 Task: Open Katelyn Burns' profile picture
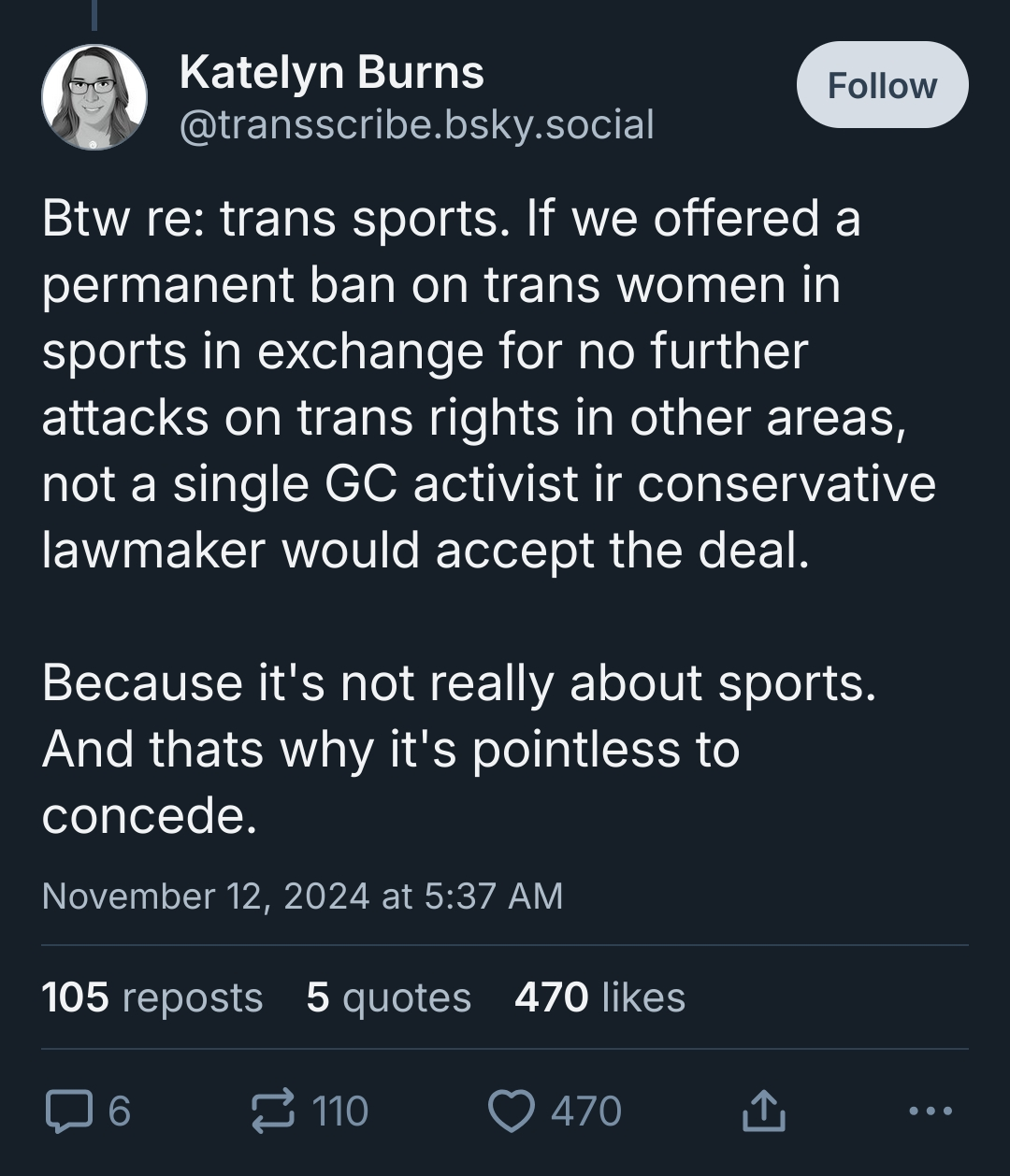(94, 96)
